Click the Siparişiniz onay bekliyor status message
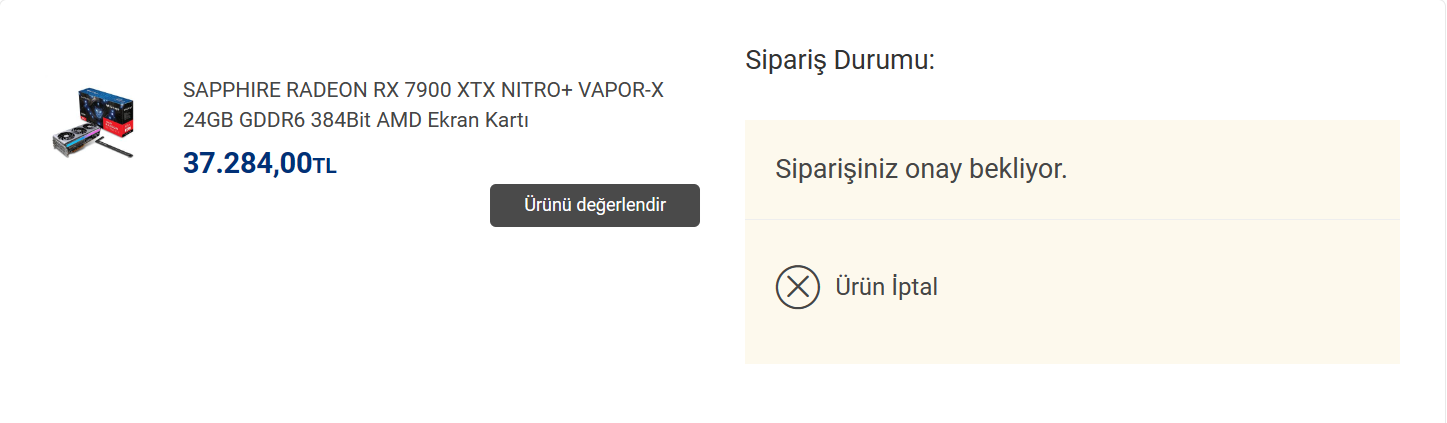 point(921,169)
